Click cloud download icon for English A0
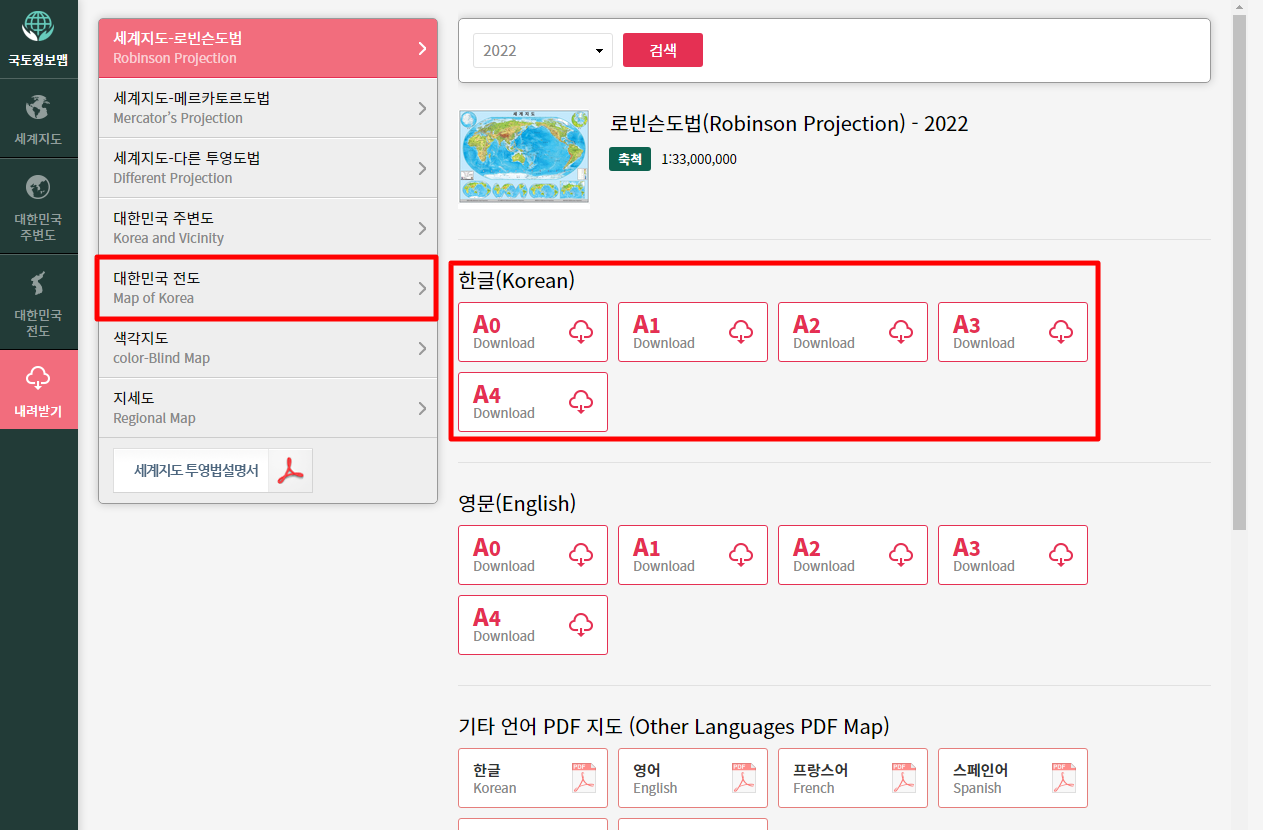This screenshot has height=830, width=1263. click(581, 555)
